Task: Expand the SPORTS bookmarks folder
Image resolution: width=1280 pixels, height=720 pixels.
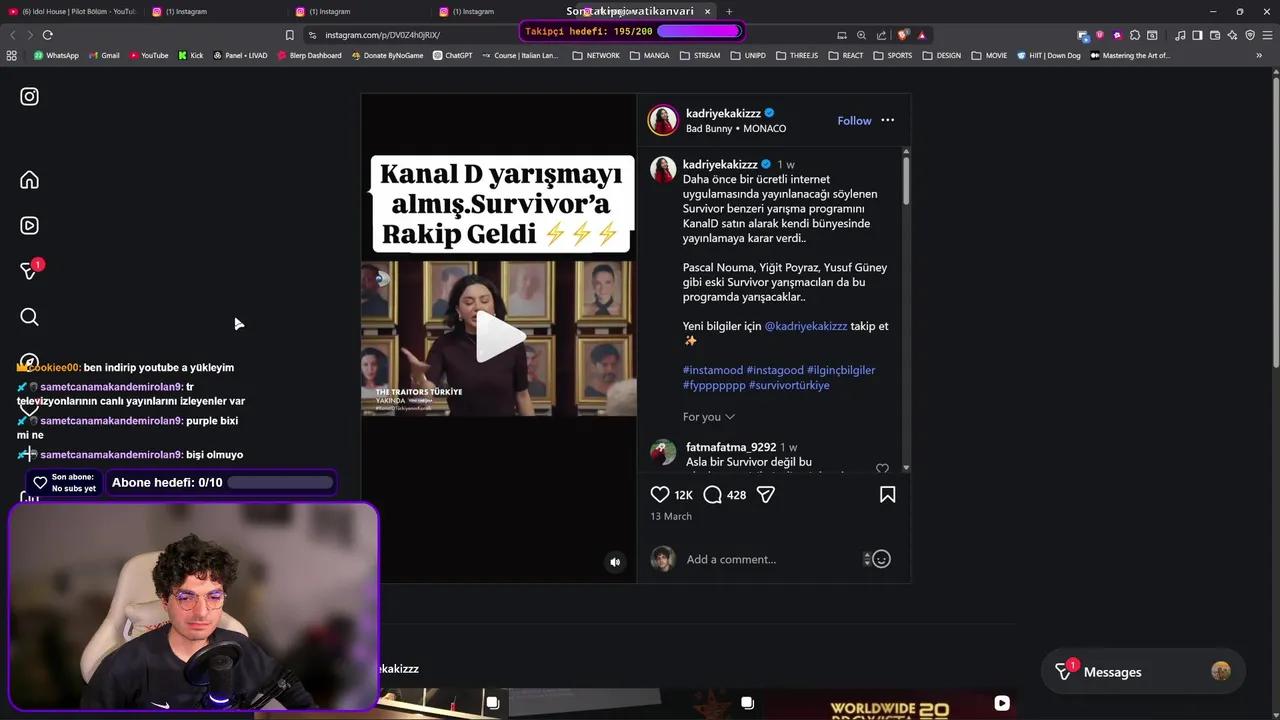Action: (x=893, y=56)
